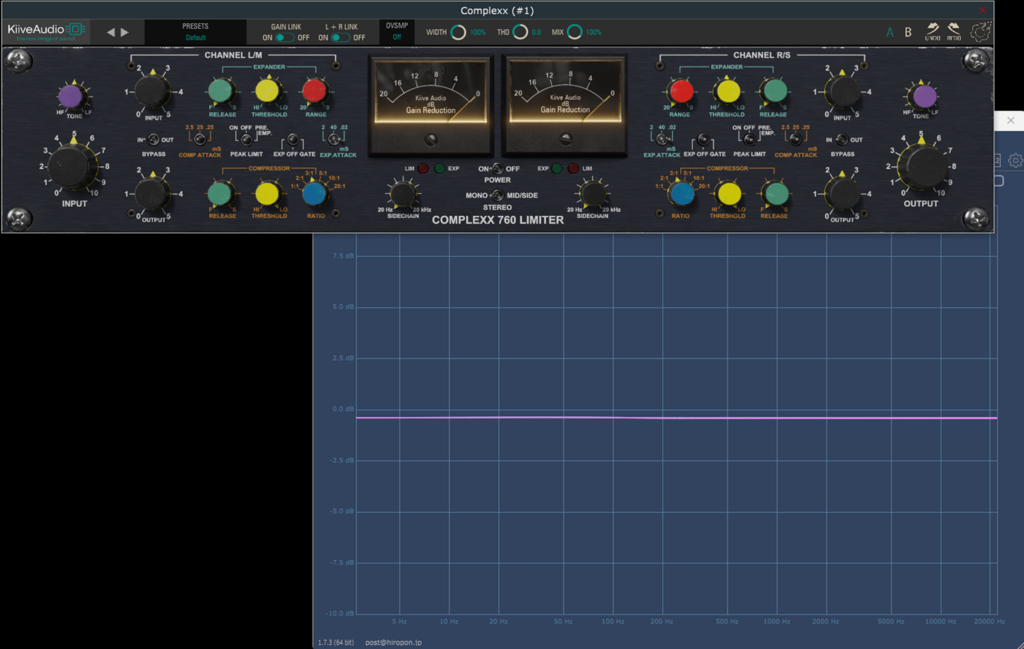Screen dimensions: 1024x649
Task: Click Channel R/S small Output knob
Action: tap(842, 194)
